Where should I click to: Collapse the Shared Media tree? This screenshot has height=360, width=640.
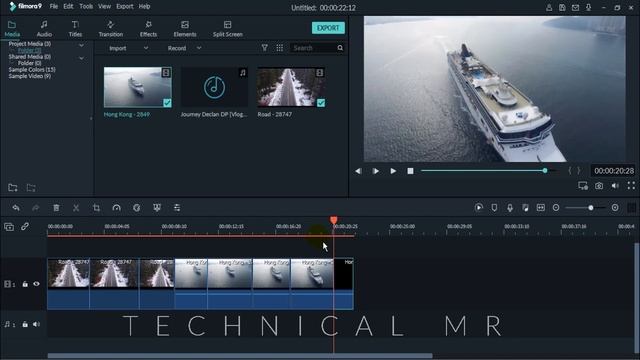pyautogui.click(x=81, y=58)
